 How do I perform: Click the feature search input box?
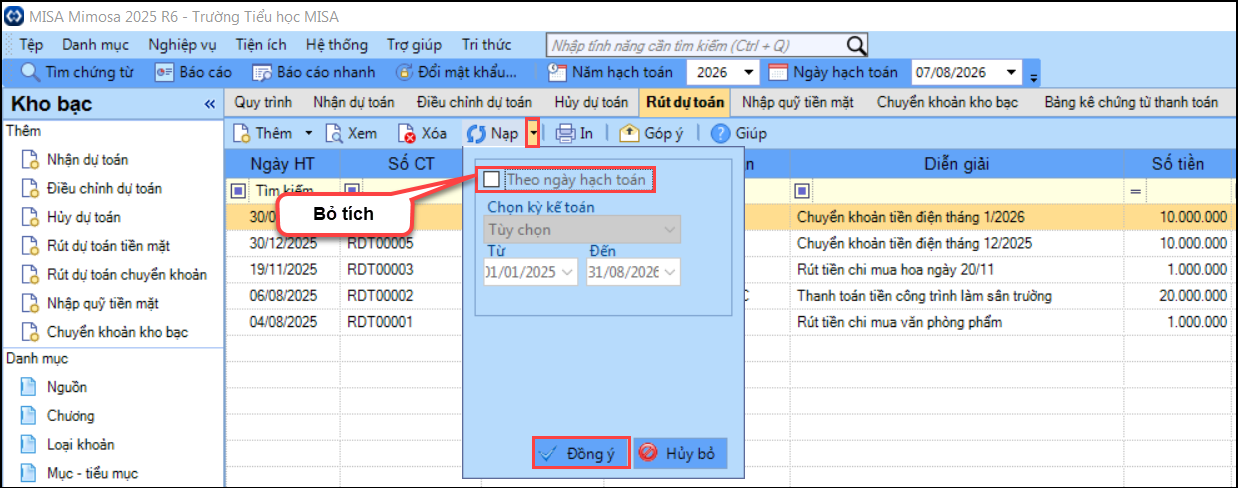697,45
